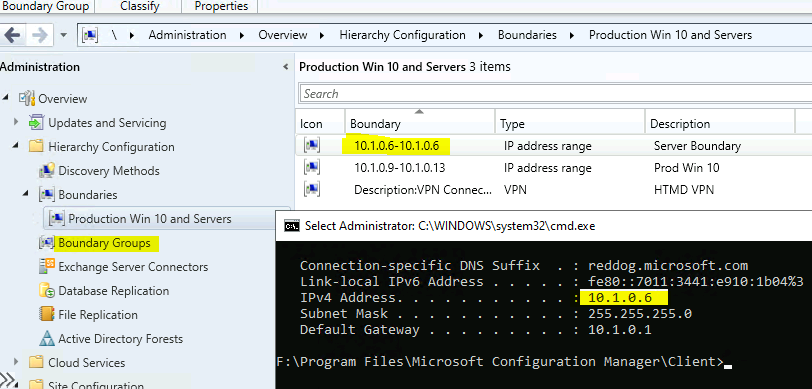Select Discovery Methods in tree
Image resolution: width=812 pixels, height=389 pixels.
(109, 170)
